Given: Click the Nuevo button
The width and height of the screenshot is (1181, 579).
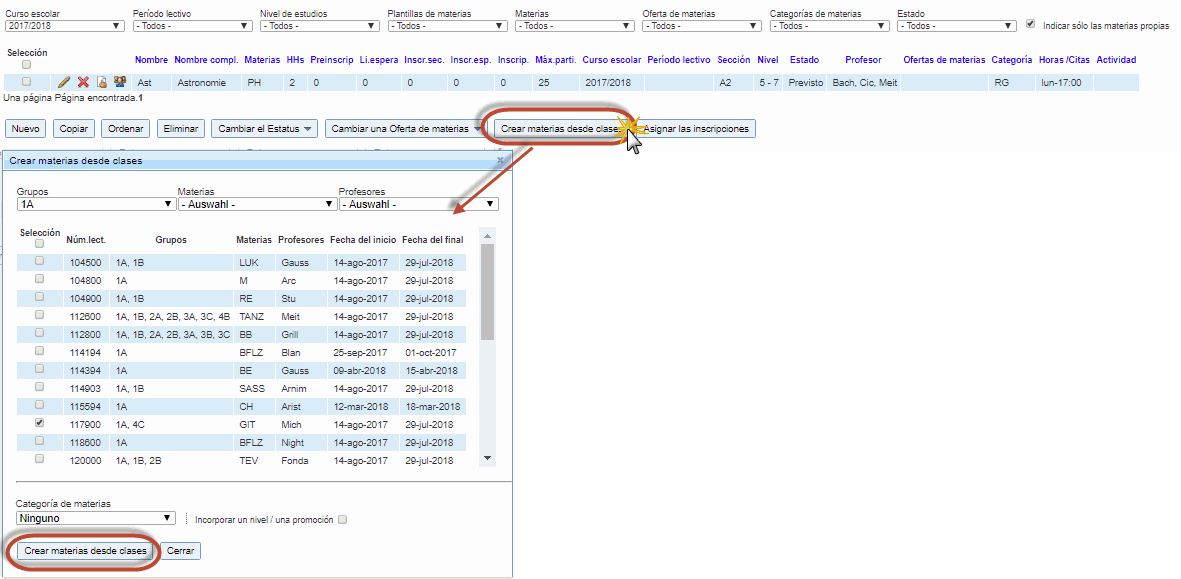Looking at the screenshot, I should click(26, 129).
